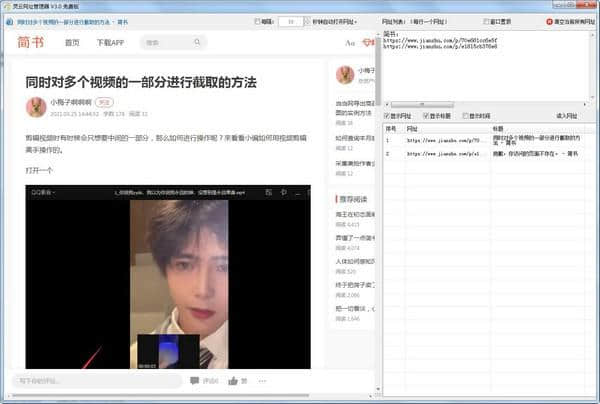Click the 读入网址 load URLs button
The width and height of the screenshot is (600, 404).
pyautogui.click(x=566, y=116)
